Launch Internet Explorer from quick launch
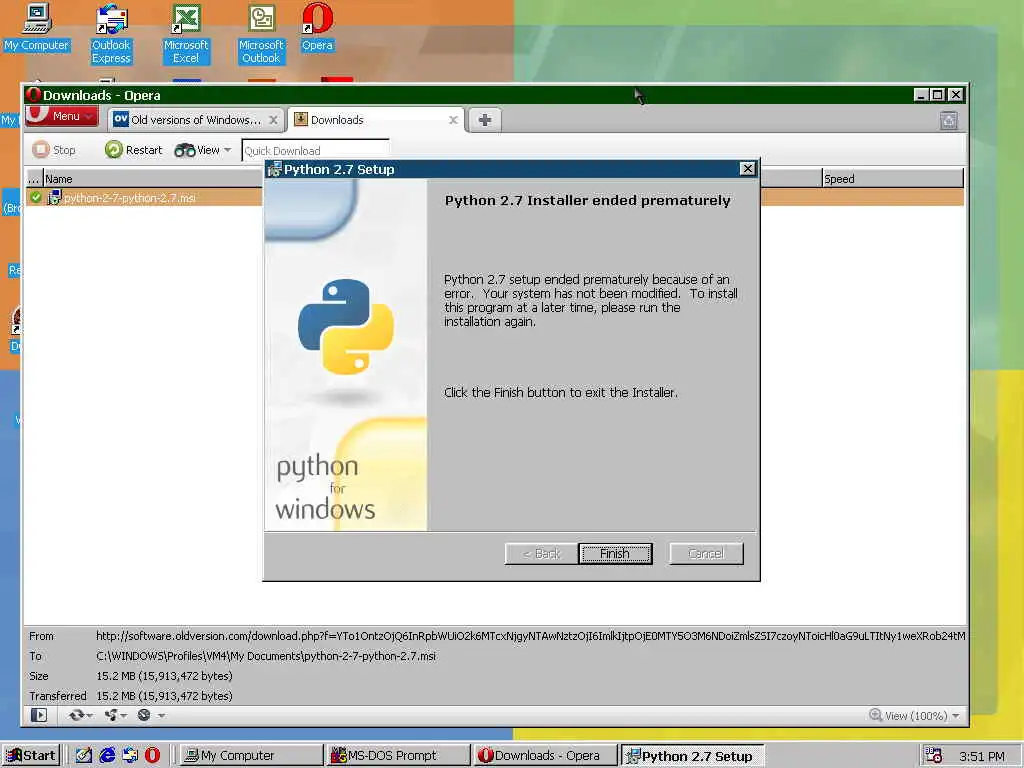This screenshot has height=768, width=1024. 107,756
